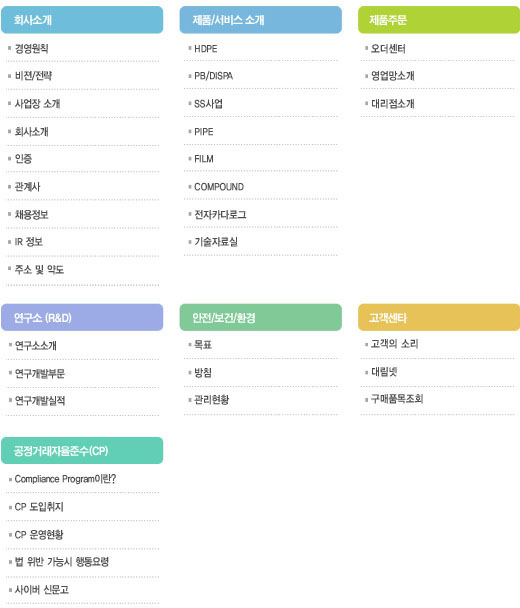Visit IR 정보 page

[x=28, y=242]
